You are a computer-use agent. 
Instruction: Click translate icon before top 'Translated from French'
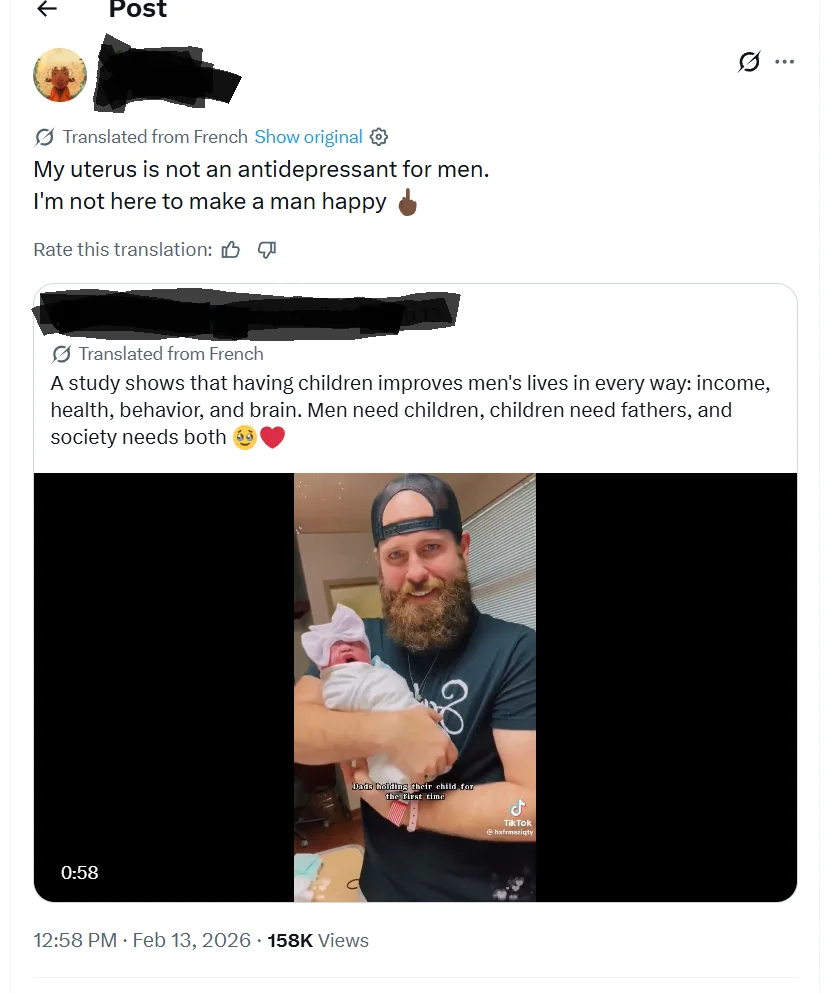pos(44,137)
